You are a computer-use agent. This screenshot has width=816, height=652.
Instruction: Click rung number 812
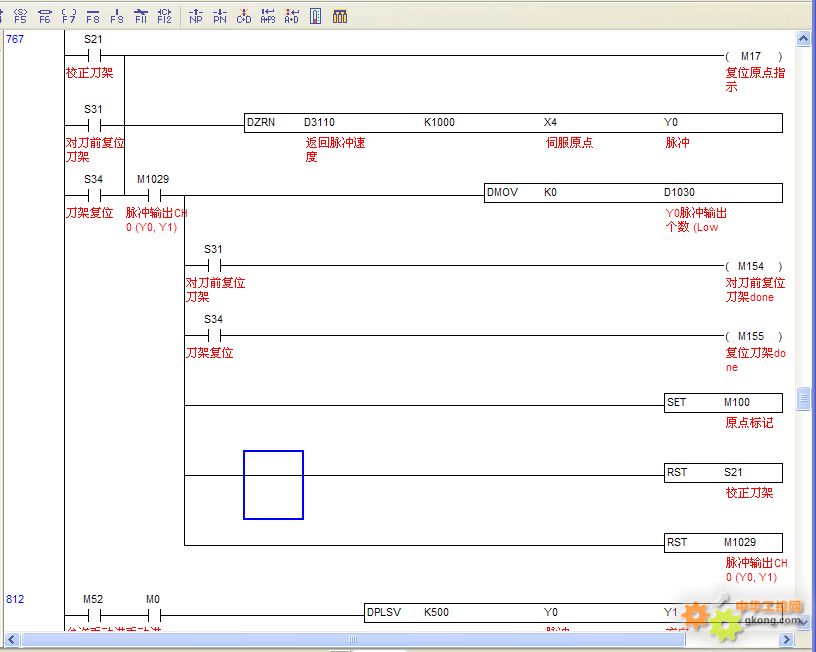(15, 599)
